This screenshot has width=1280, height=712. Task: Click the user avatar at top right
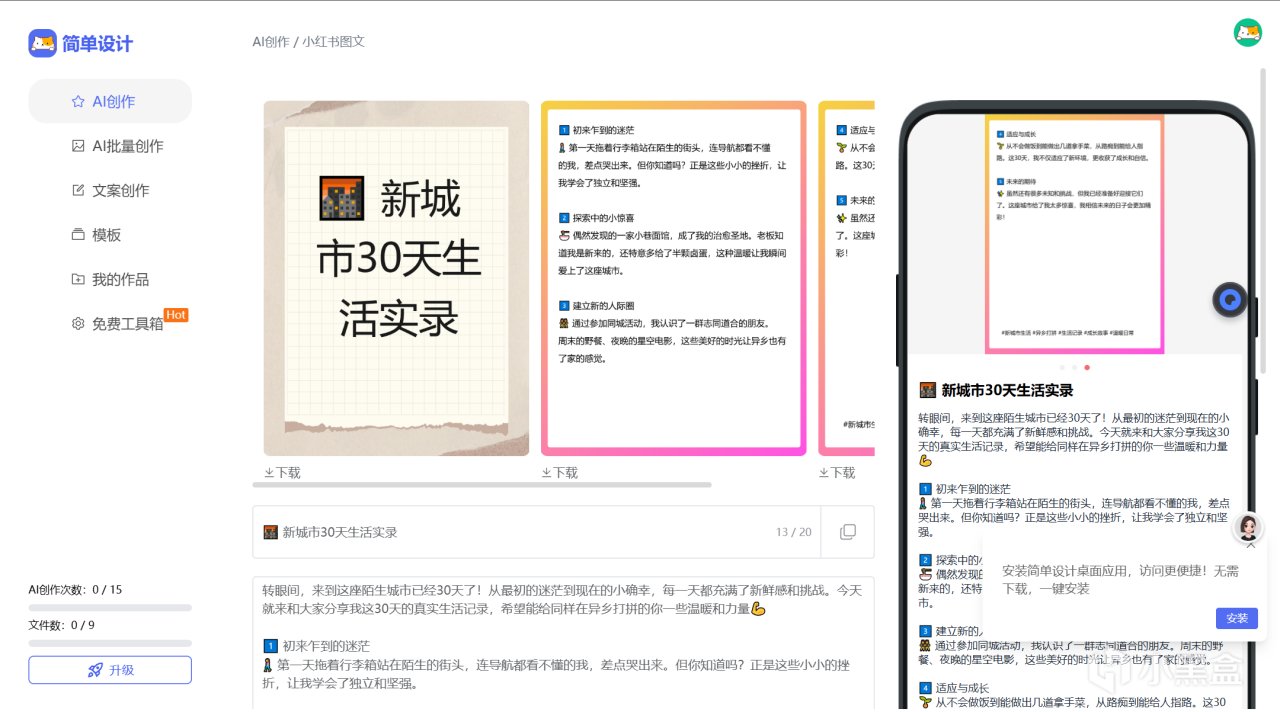click(x=1247, y=33)
